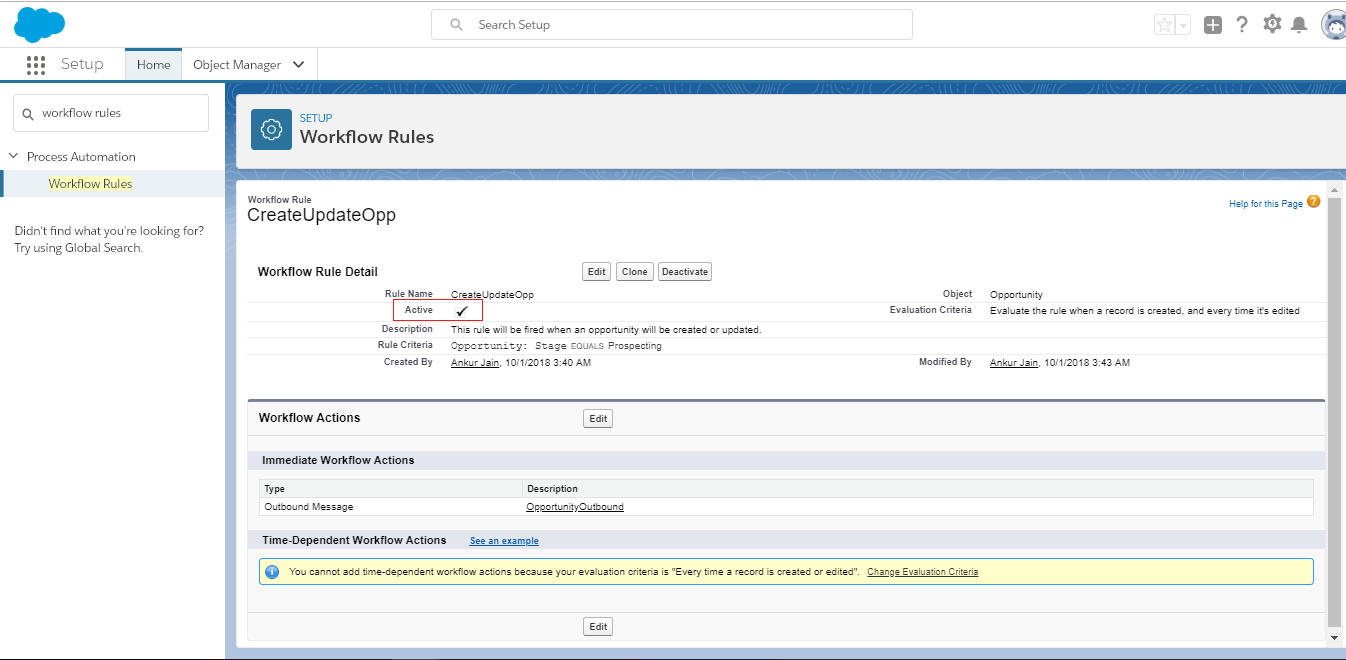Viewport: 1346px width, 660px height.
Task: Click the blue info icon in the yellow notice
Action: point(272,572)
